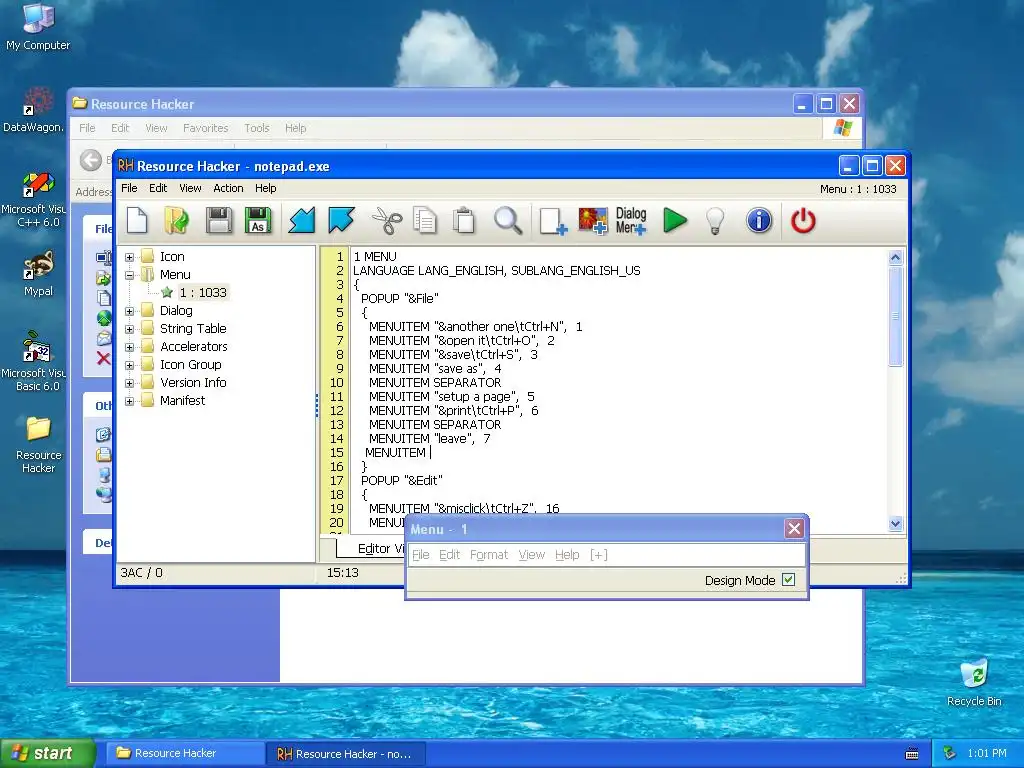Expand the Icon tree node

click(129, 257)
